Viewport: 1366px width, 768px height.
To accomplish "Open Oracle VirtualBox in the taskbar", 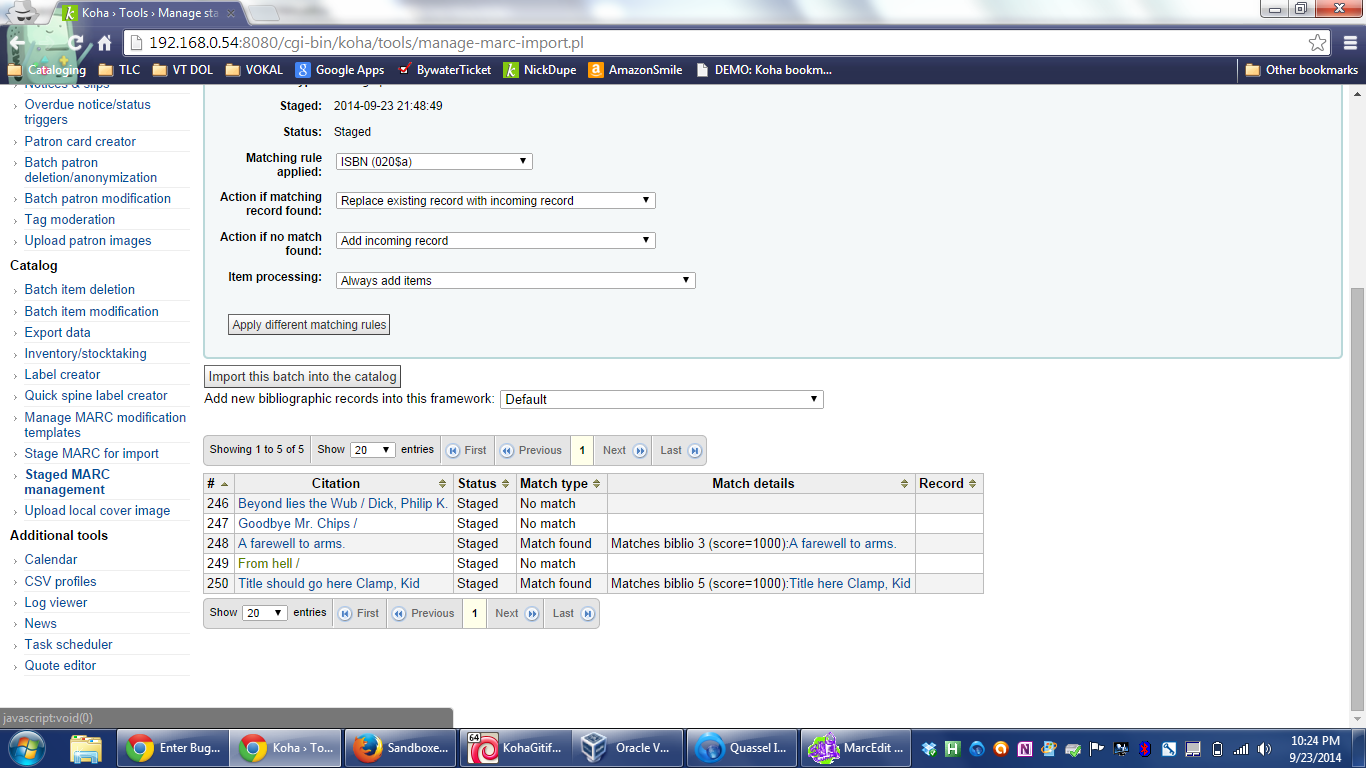I will [628, 748].
